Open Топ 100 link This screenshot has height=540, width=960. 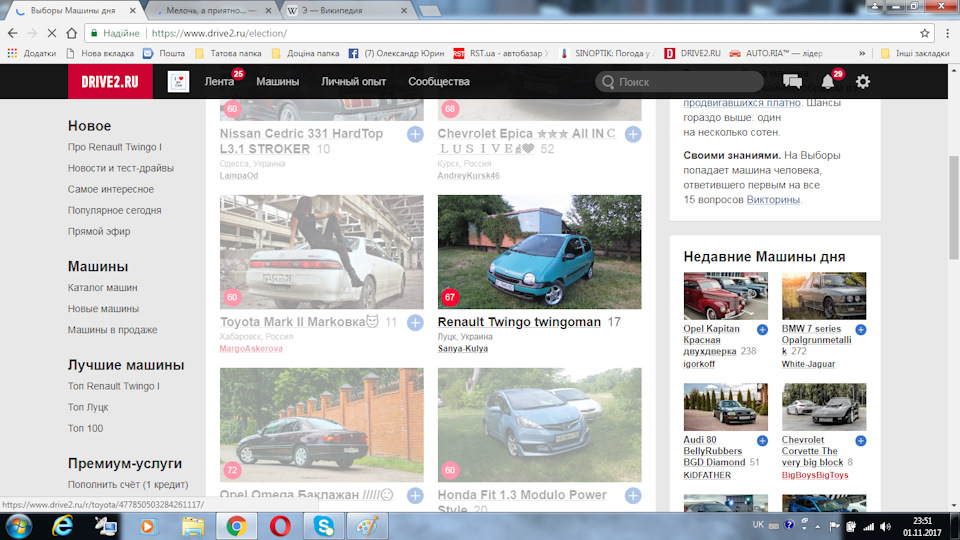(x=85, y=429)
